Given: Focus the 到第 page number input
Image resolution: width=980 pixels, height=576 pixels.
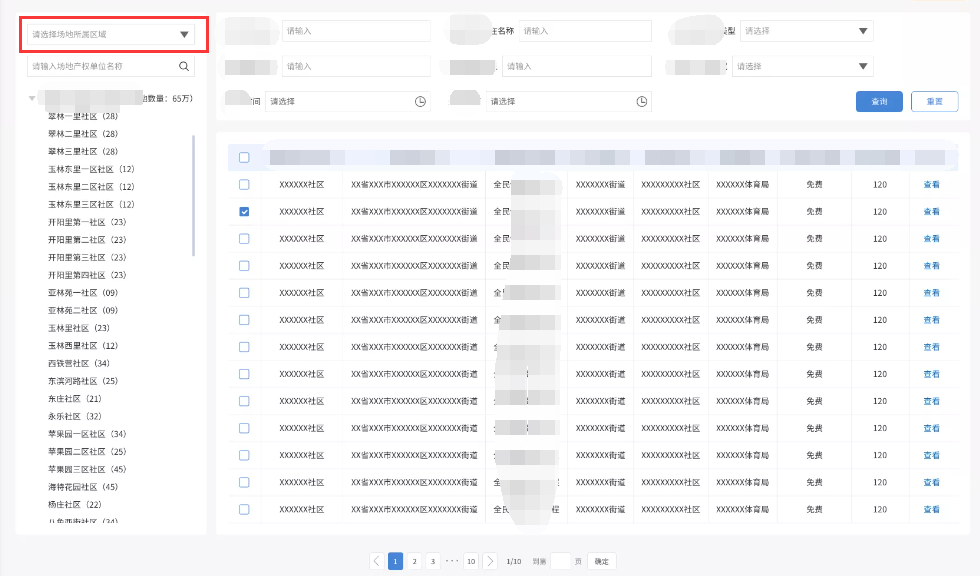Looking at the screenshot, I should pos(561,561).
